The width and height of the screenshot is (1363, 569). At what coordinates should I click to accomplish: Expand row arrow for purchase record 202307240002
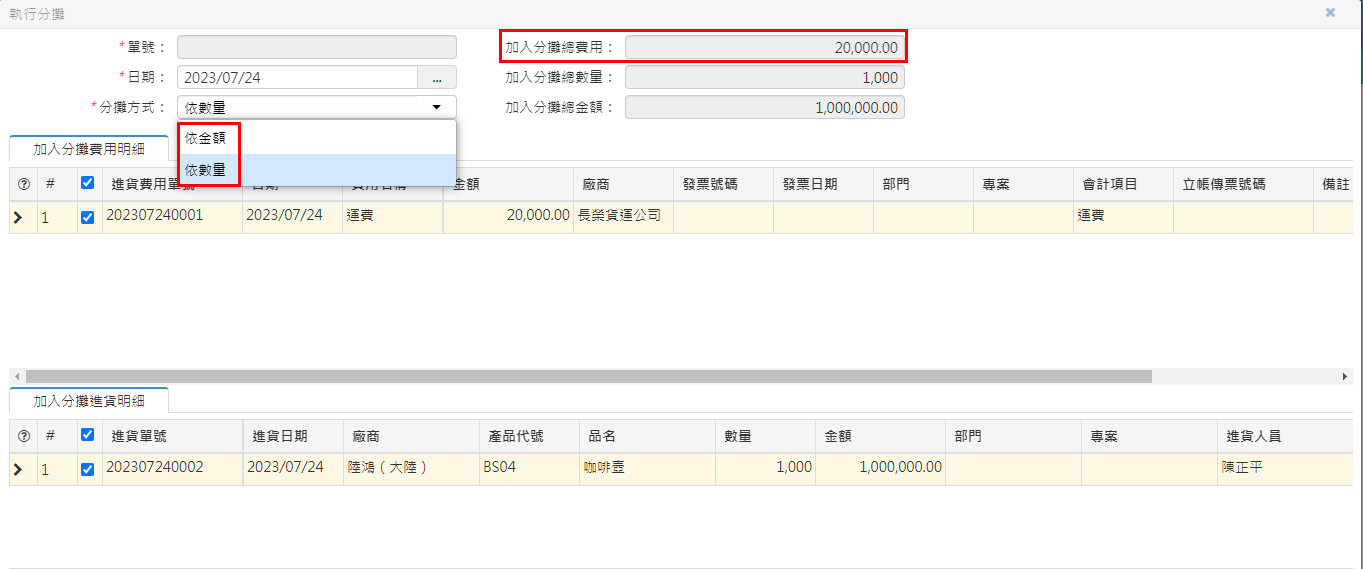(x=18, y=469)
